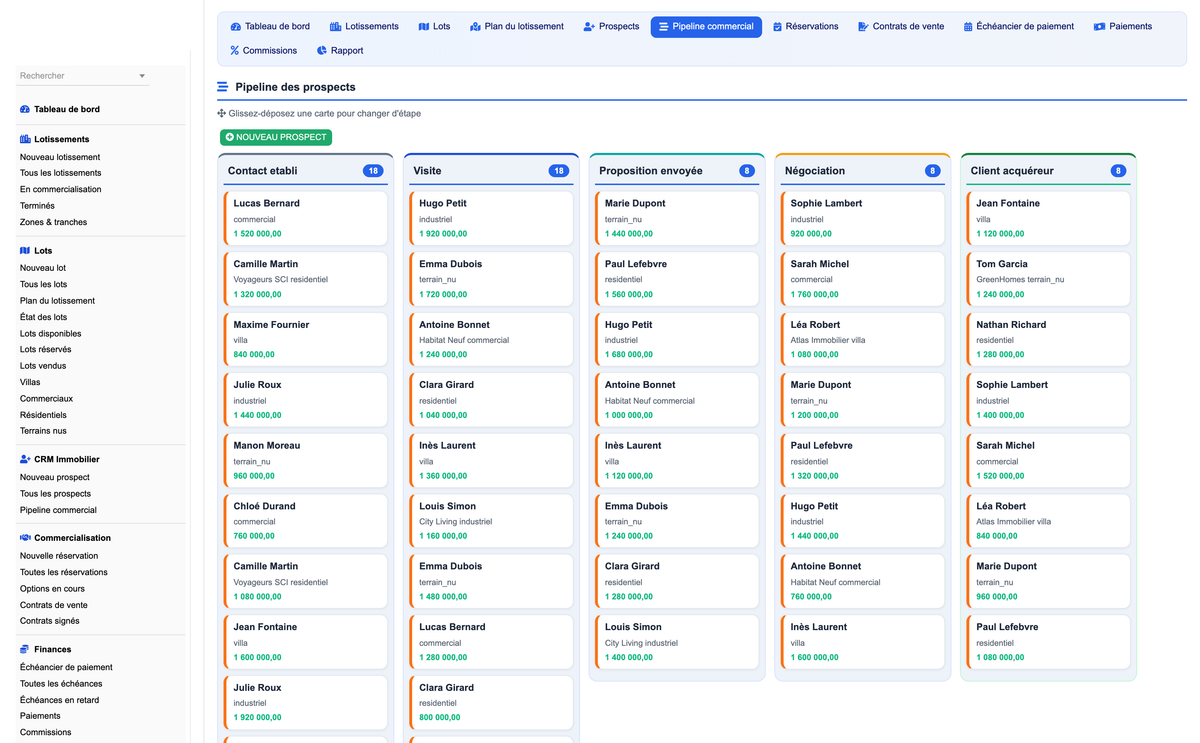Open the Rapport tab
The height and width of the screenshot is (743, 1200).
[x=340, y=51]
